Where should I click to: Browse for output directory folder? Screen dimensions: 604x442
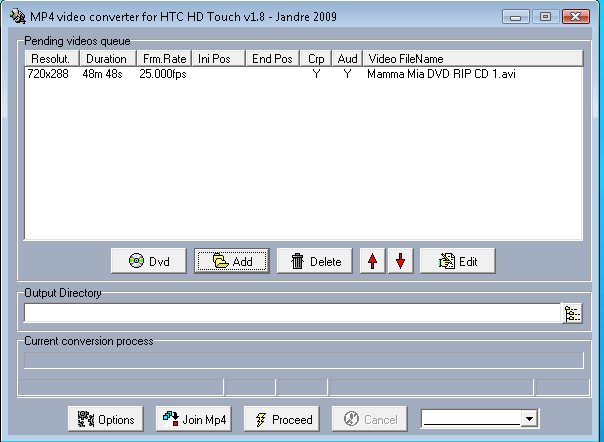point(572,314)
